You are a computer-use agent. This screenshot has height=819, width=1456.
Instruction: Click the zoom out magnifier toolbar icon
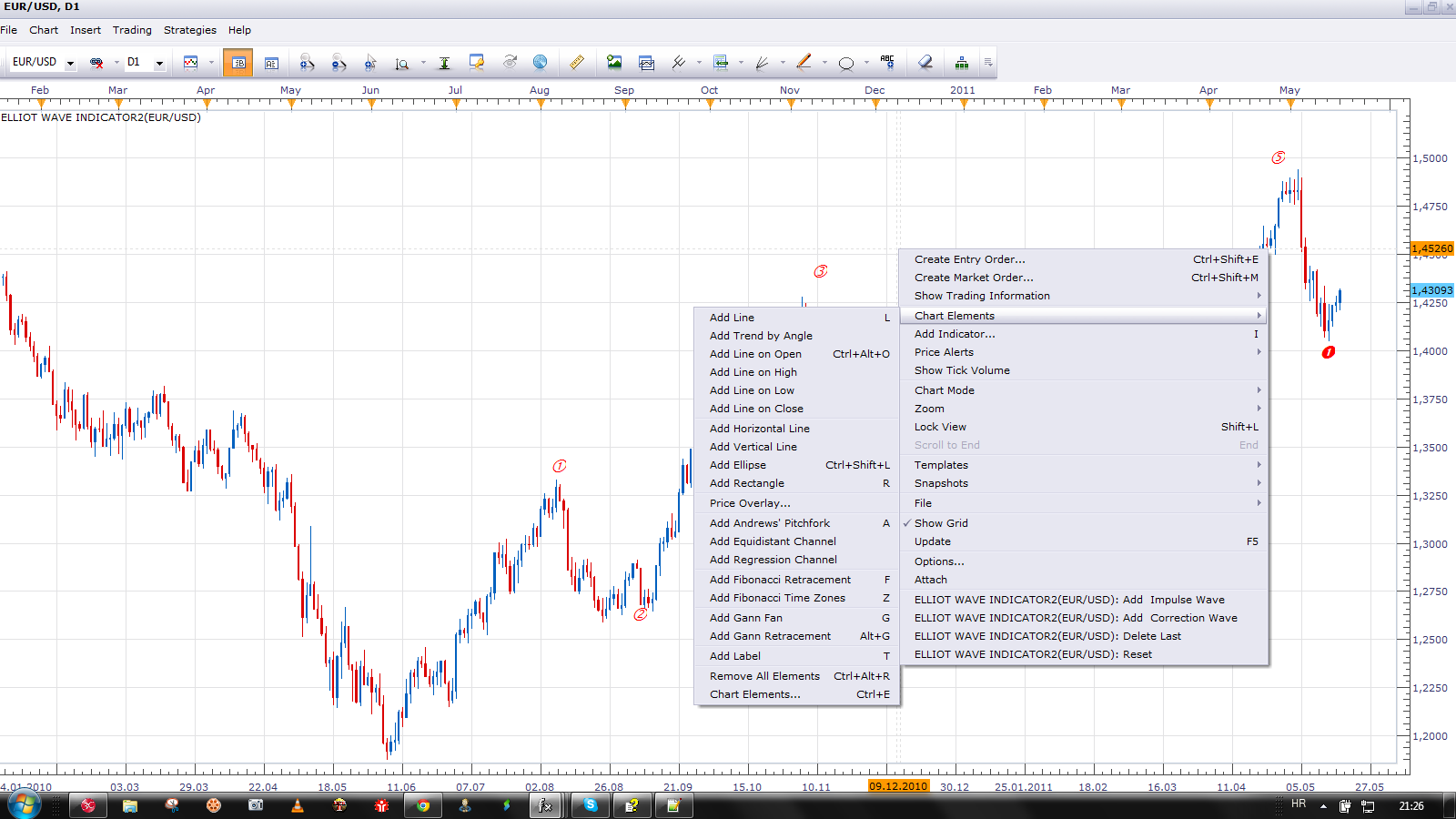(339, 63)
